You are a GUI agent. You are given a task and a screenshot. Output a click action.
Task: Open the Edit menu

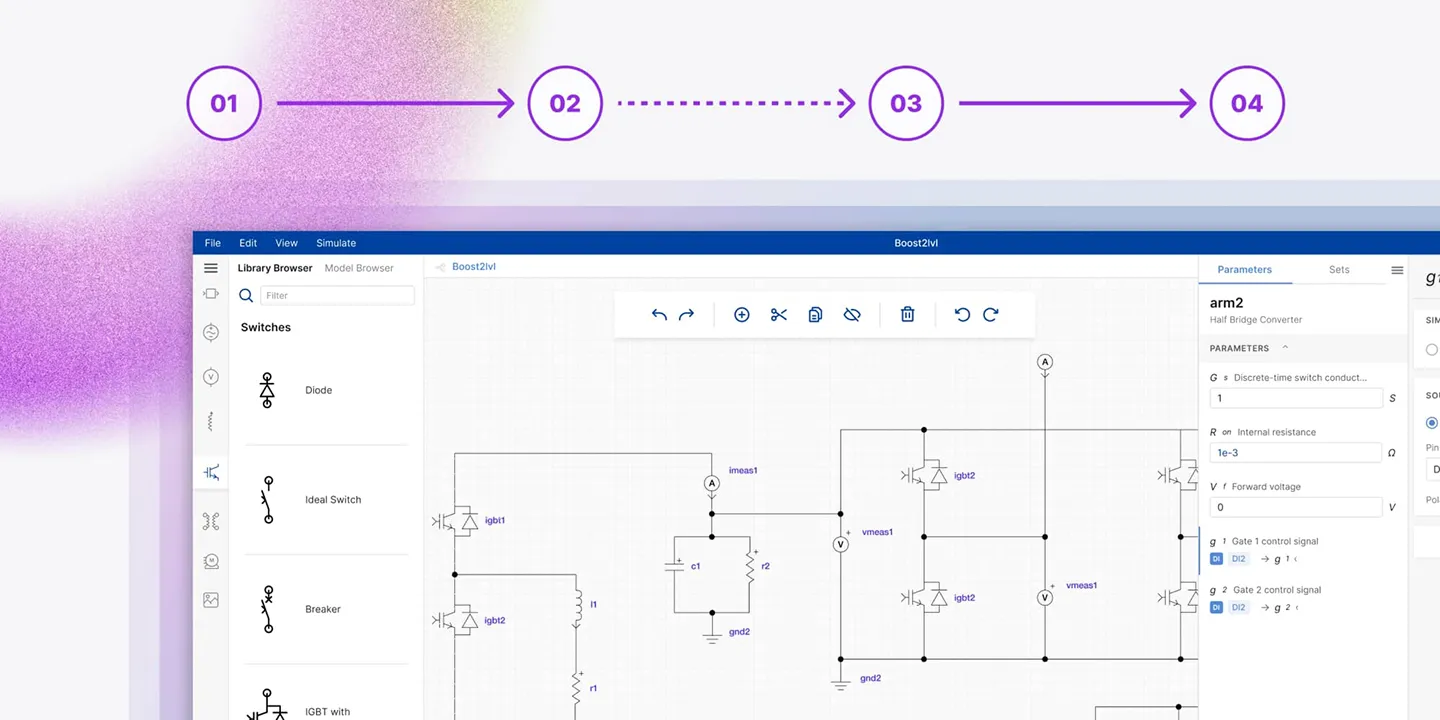pos(248,243)
